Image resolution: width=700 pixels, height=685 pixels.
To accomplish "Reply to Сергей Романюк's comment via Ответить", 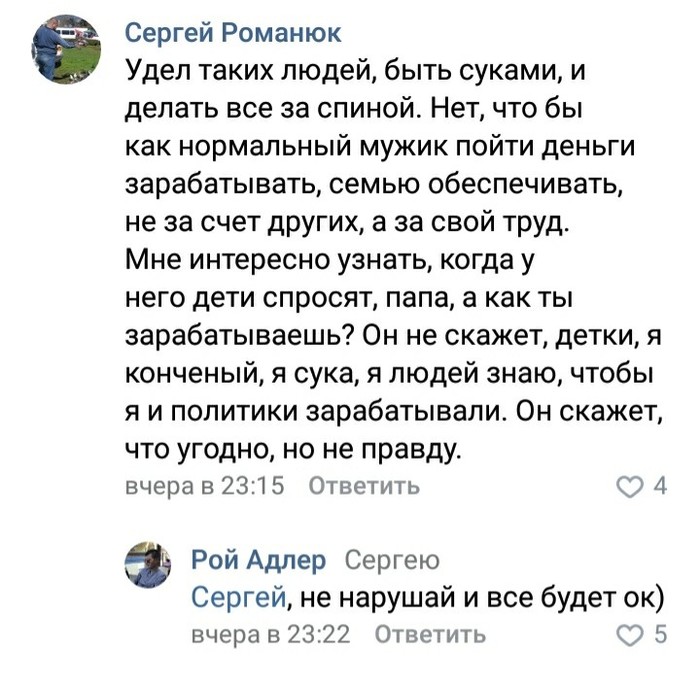I will click(x=364, y=487).
